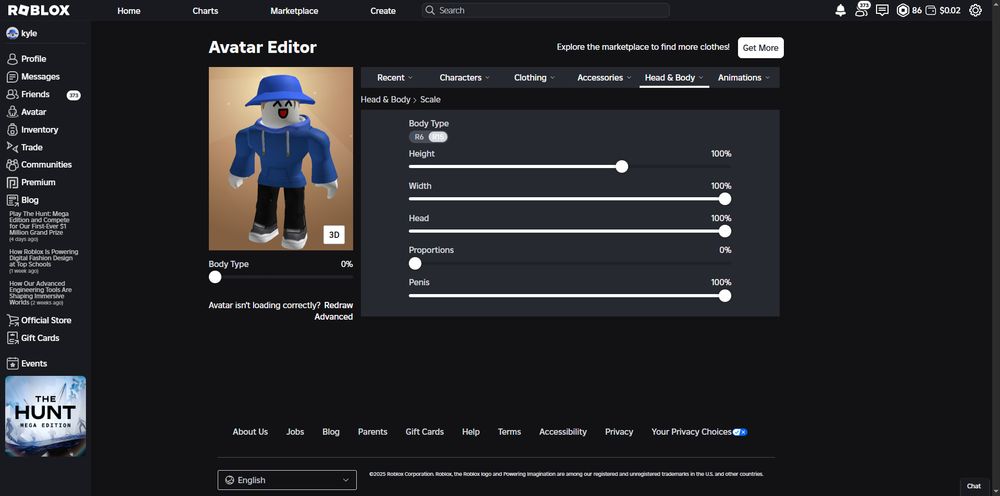1000x496 pixels.
Task: Click the Head slider handle
Action: (x=724, y=231)
